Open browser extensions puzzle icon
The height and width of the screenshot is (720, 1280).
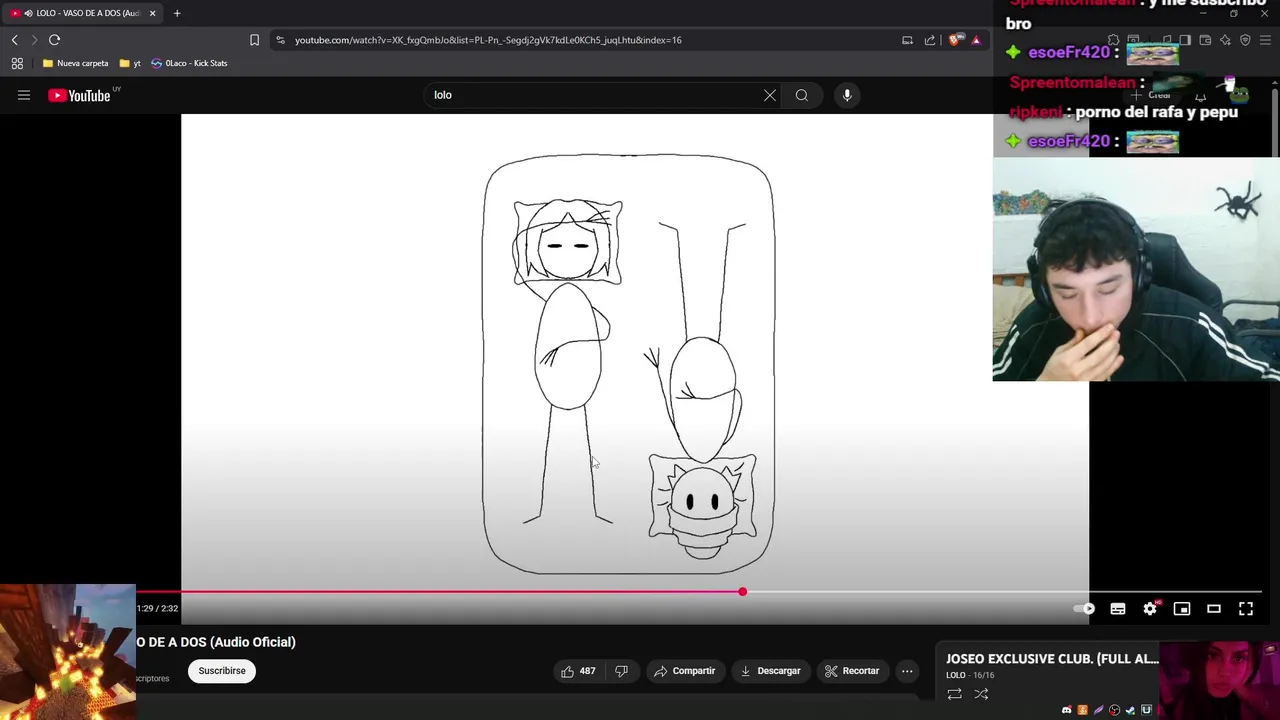1113,40
